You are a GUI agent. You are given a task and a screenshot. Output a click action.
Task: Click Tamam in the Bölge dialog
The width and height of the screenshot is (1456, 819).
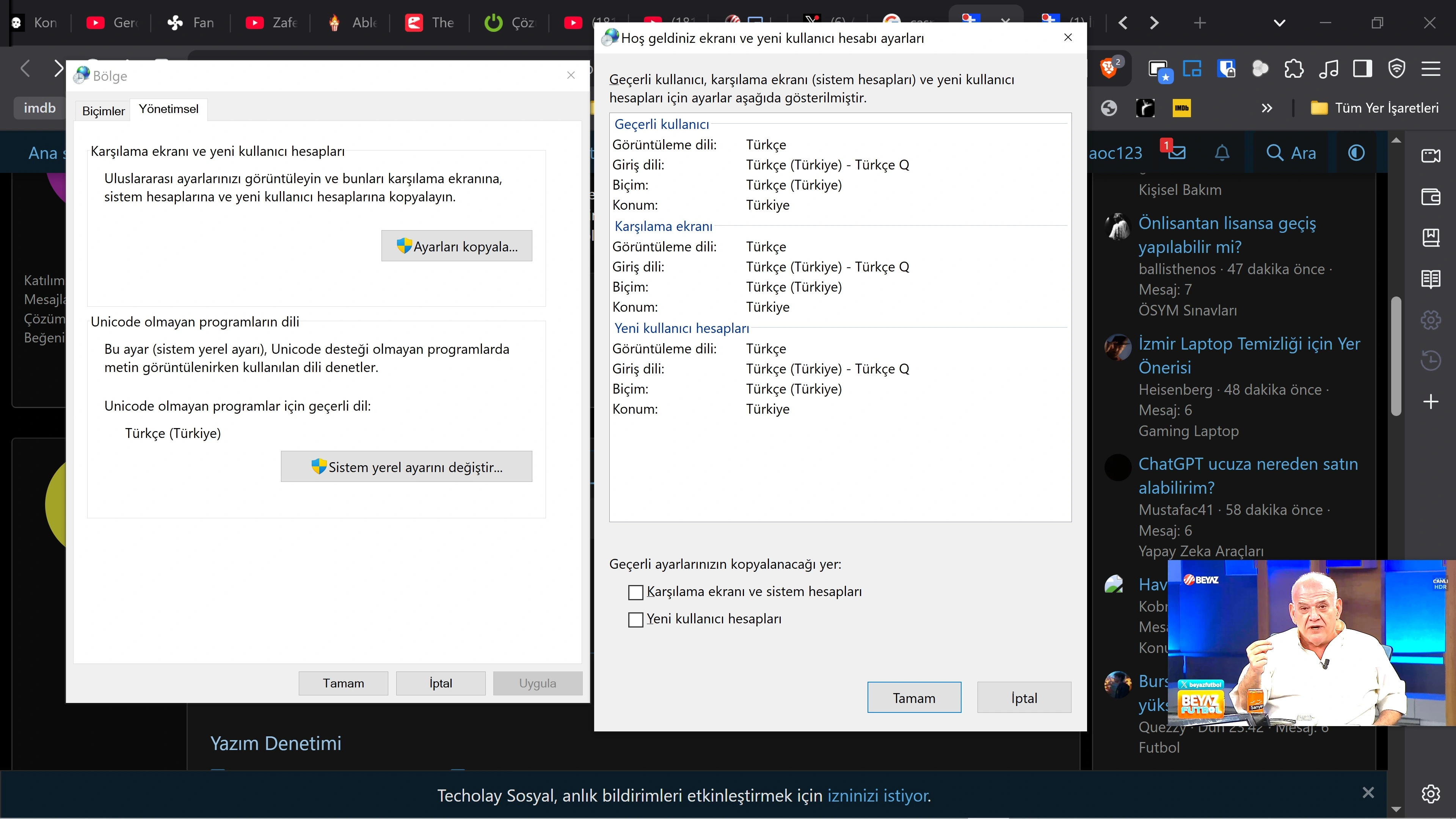click(x=343, y=683)
